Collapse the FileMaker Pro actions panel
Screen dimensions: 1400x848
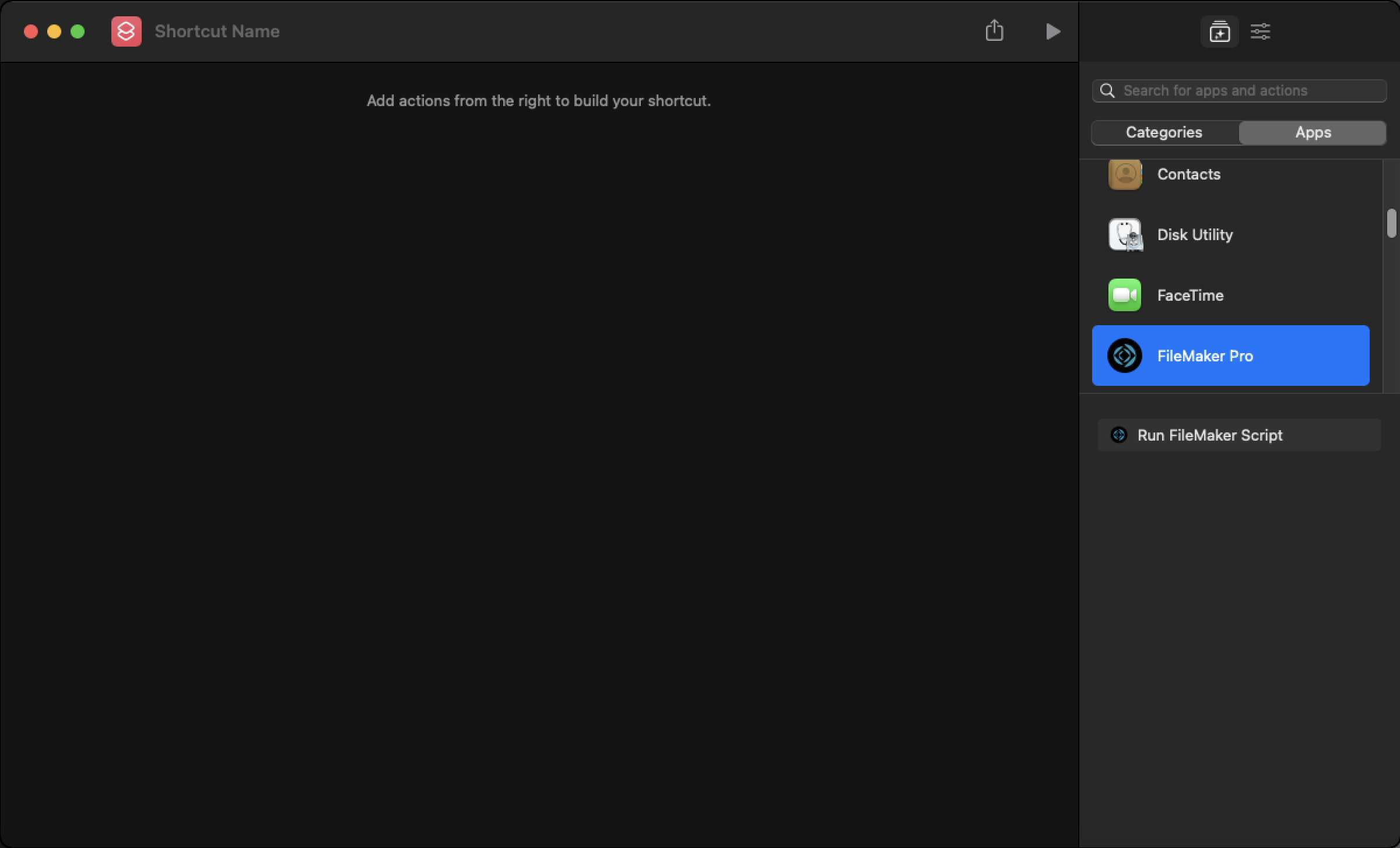(x=1232, y=355)
